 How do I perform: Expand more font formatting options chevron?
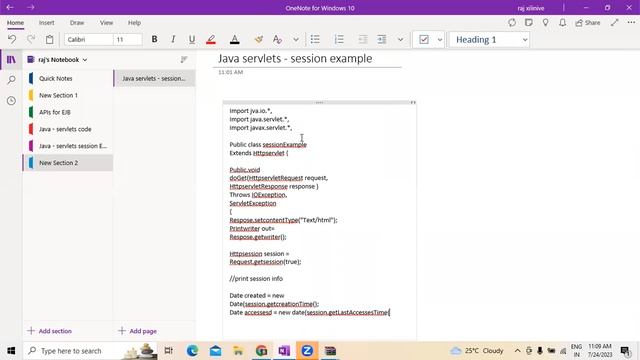click(296, 40)
